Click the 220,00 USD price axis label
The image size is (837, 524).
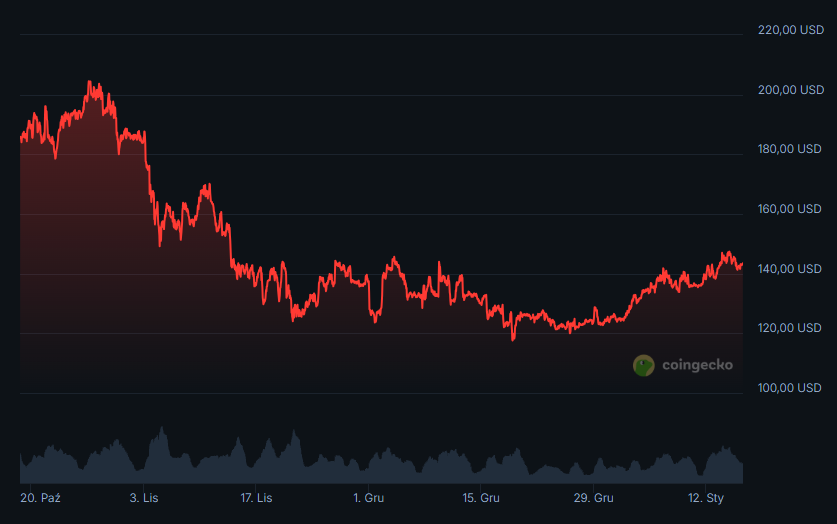point(790,30)
